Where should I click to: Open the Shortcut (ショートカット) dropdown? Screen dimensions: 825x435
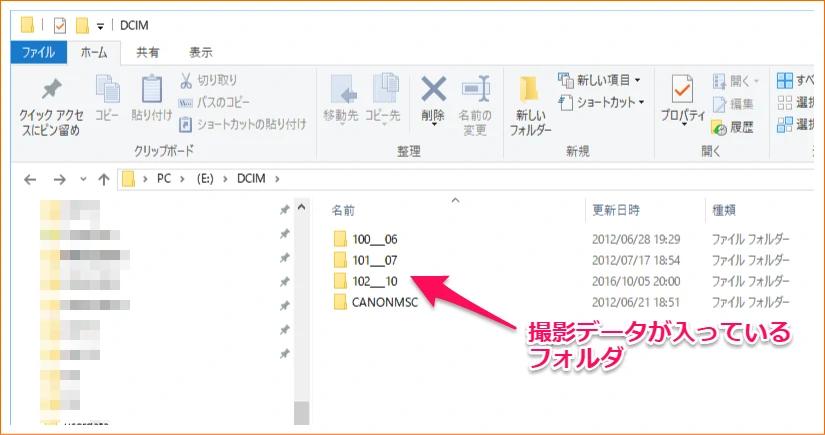click(x=601, y=102)
